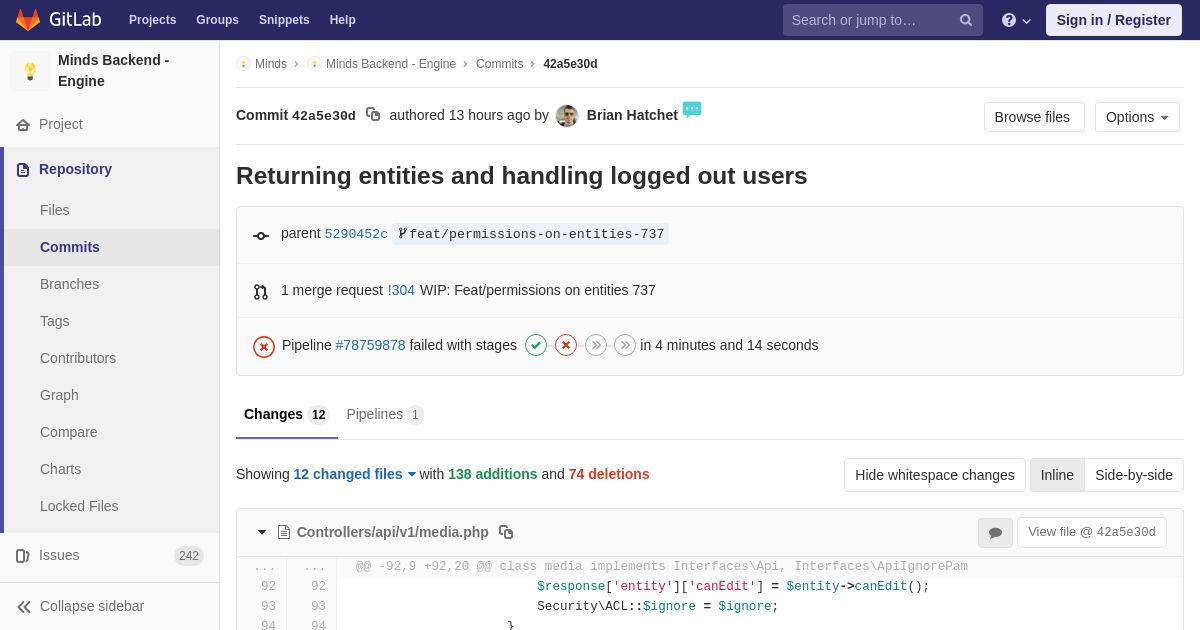Open the Options dropdown
This screenshot has width=1200, height=630.
click(1137, 117)
